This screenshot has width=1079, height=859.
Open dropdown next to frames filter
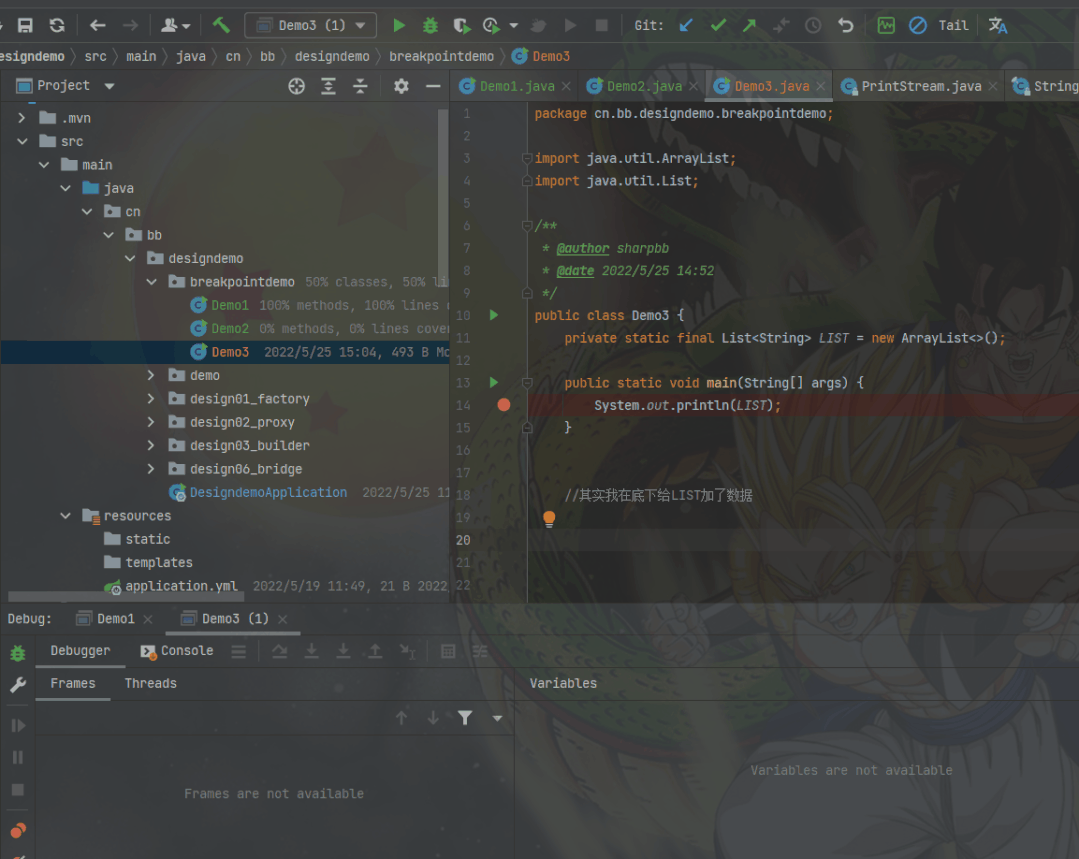click(497, 718)
